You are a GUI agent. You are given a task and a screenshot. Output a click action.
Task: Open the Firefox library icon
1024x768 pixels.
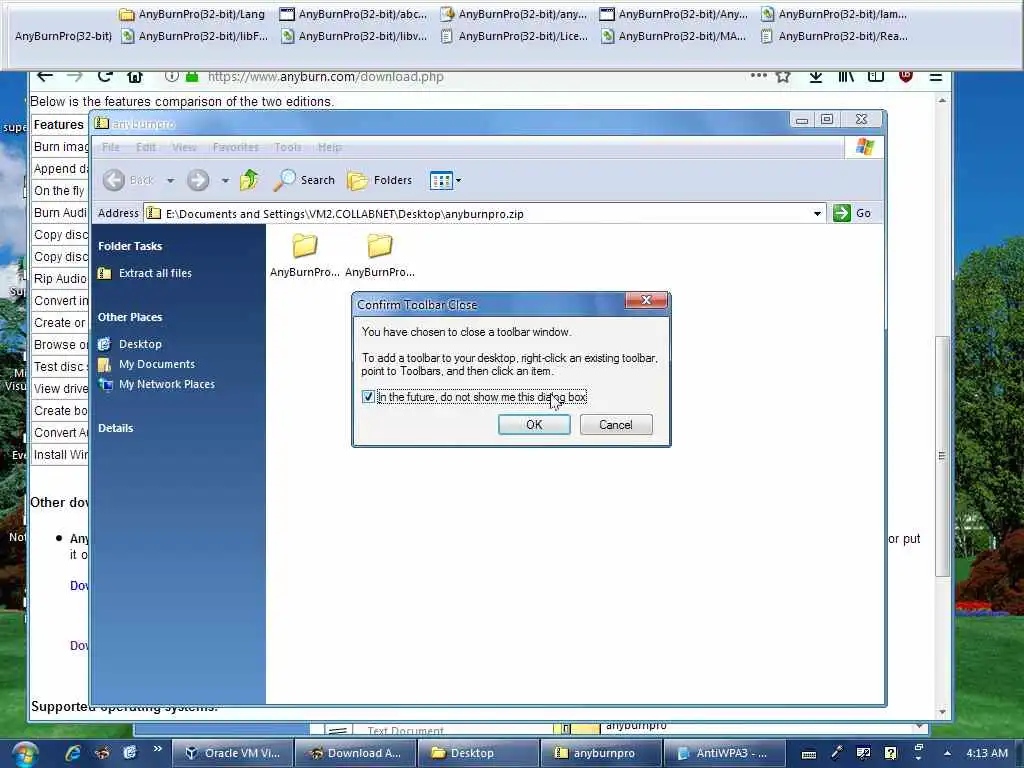(846, 76)
